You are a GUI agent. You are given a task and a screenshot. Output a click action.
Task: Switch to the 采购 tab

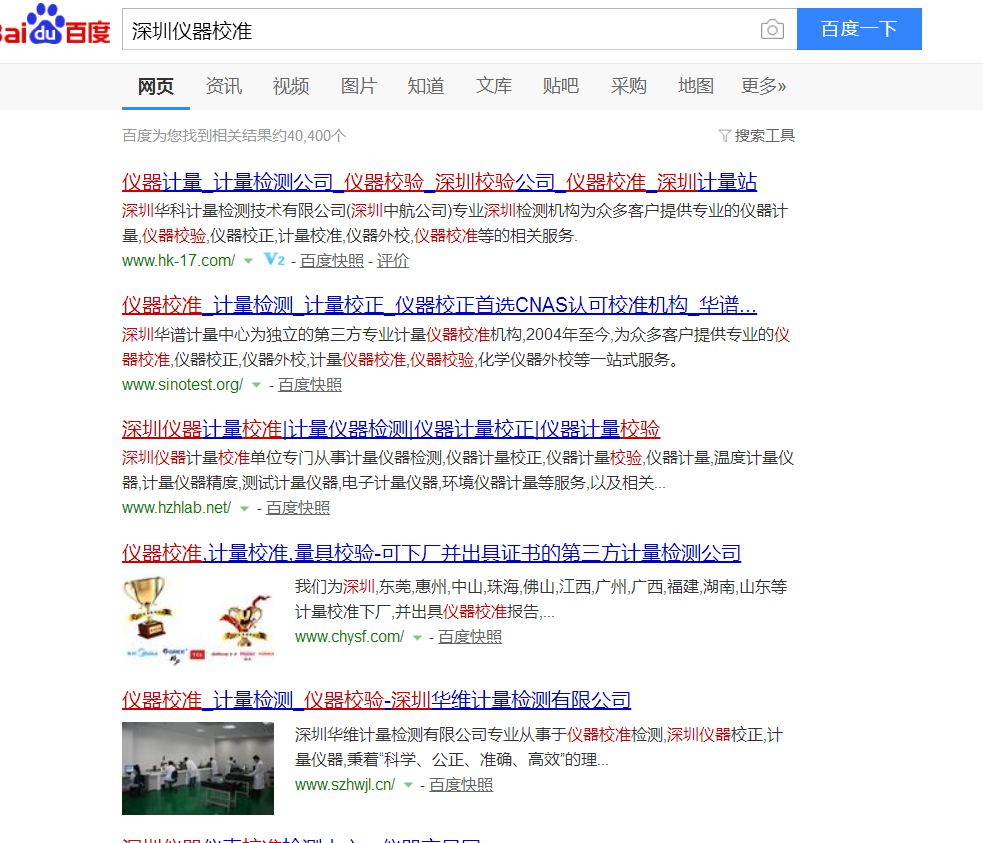tap(628, 86)
